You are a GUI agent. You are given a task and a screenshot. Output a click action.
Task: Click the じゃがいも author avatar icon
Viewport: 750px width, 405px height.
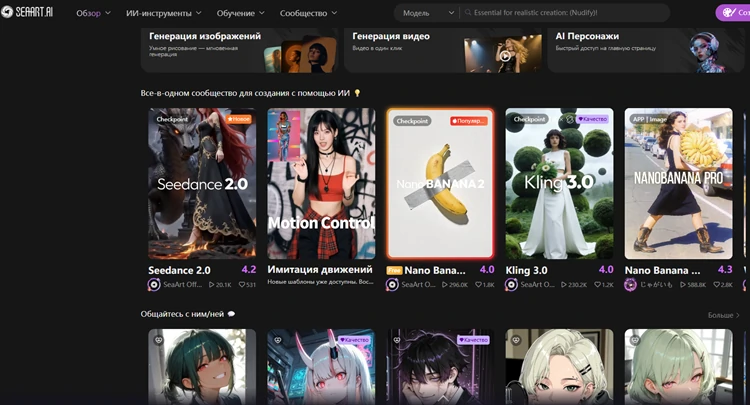(x=630, y=285)
